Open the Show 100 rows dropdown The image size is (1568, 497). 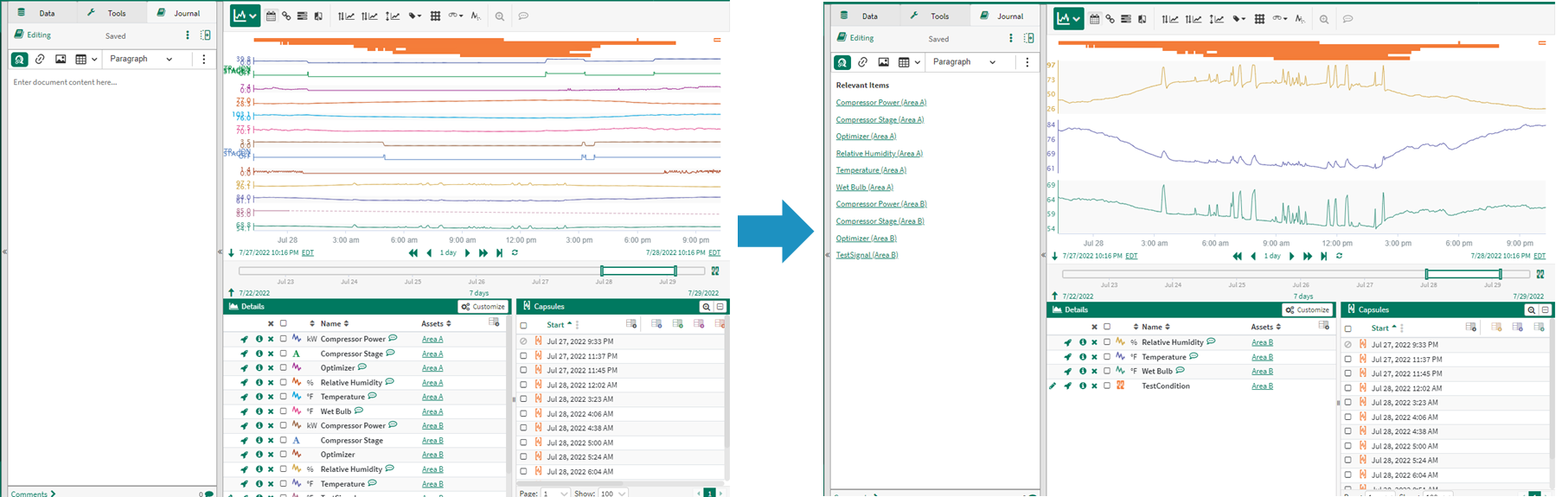click(612, 493)
